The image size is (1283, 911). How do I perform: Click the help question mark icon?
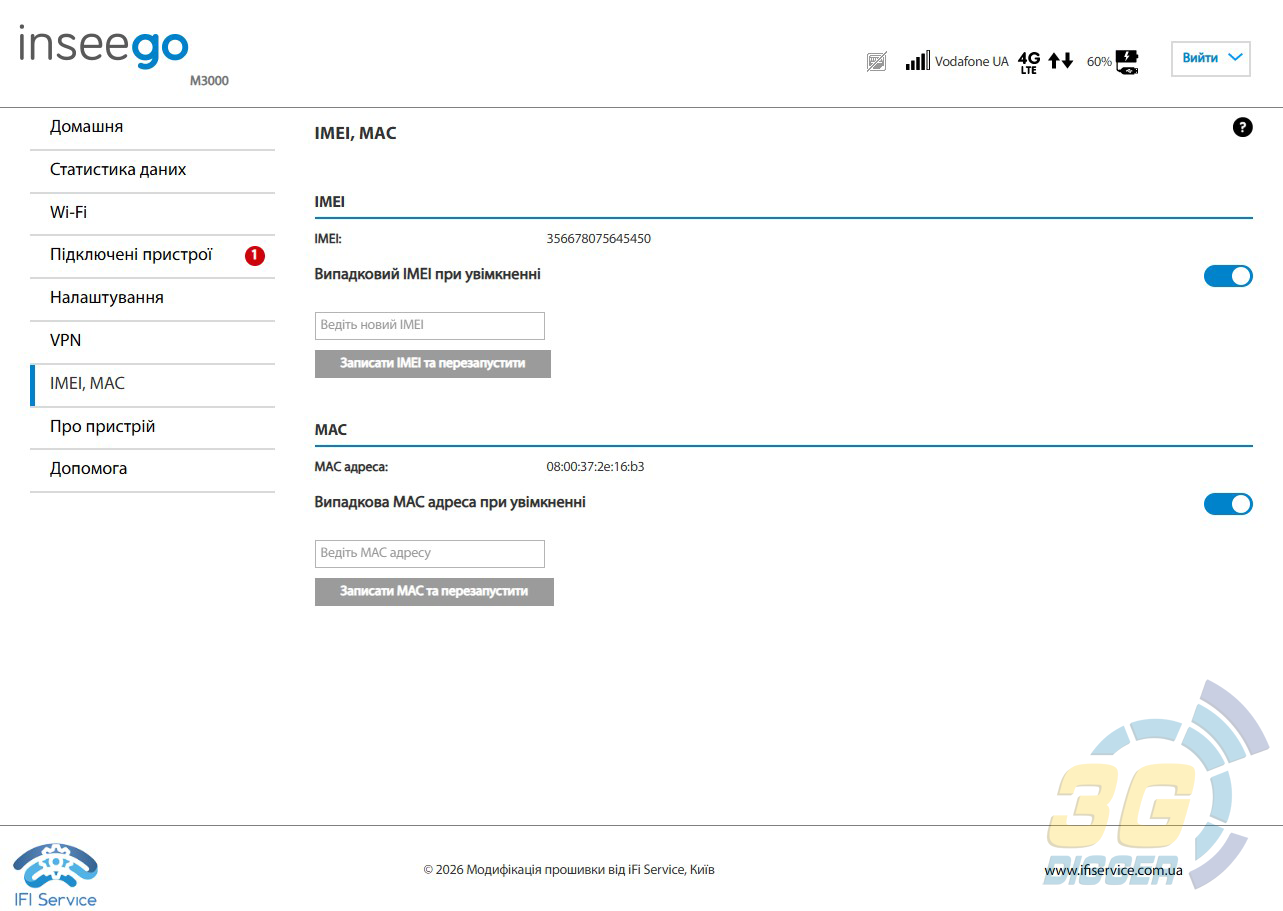click(x=1242, y=127)
